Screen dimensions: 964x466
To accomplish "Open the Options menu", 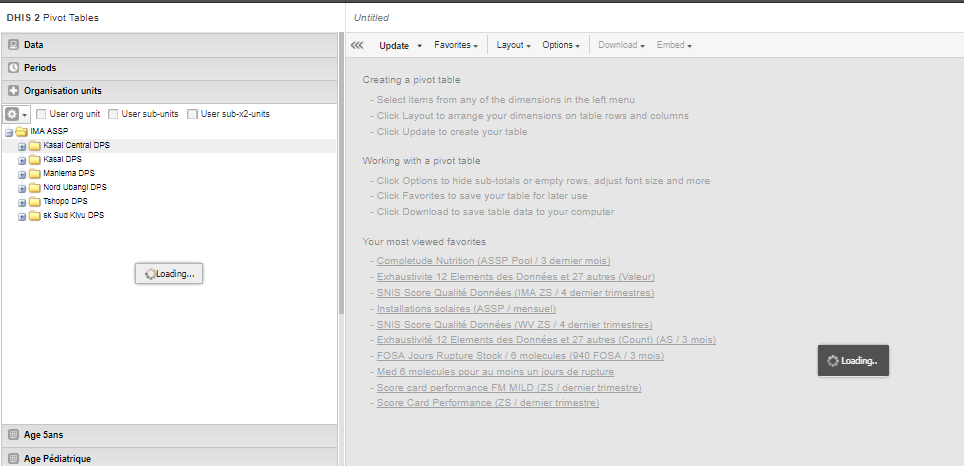I will click(561, 45).
